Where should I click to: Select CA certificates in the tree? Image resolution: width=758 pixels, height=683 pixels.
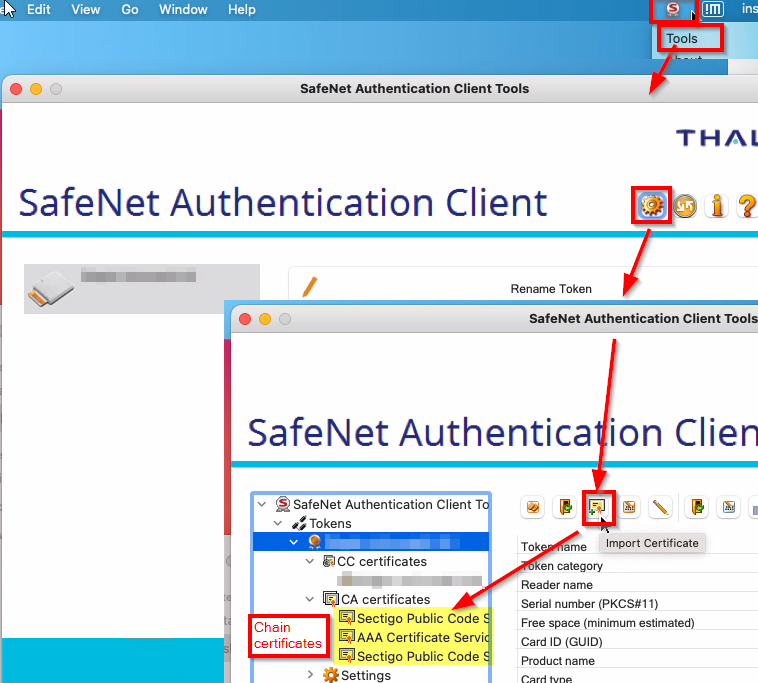click(385, 599)
